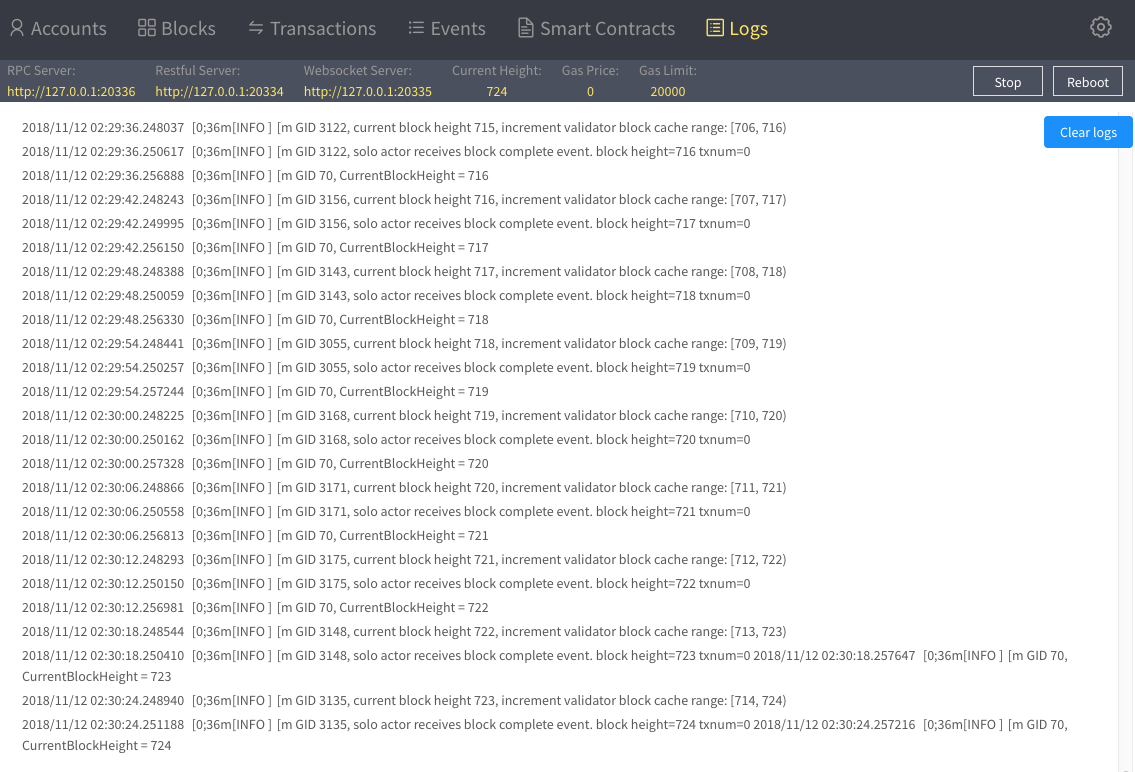1135x772 pixels.
Task: Open the Accounts tab
Action: [58, 28]
